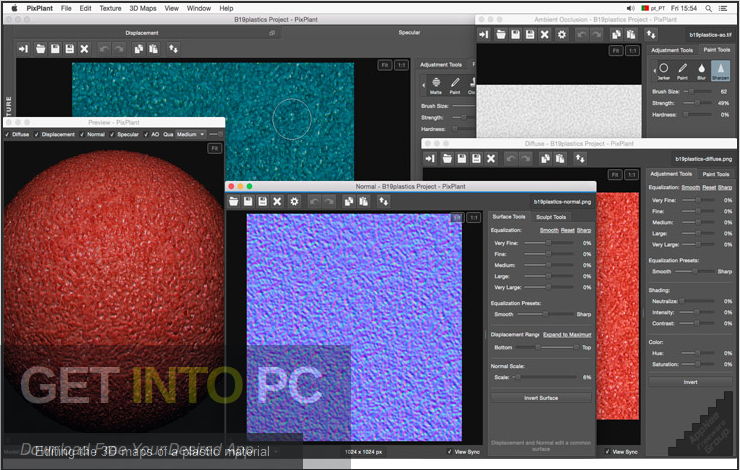Click 1:1 zoom button in Normal window
The image size is (740, 470).
tap(473, 218)
